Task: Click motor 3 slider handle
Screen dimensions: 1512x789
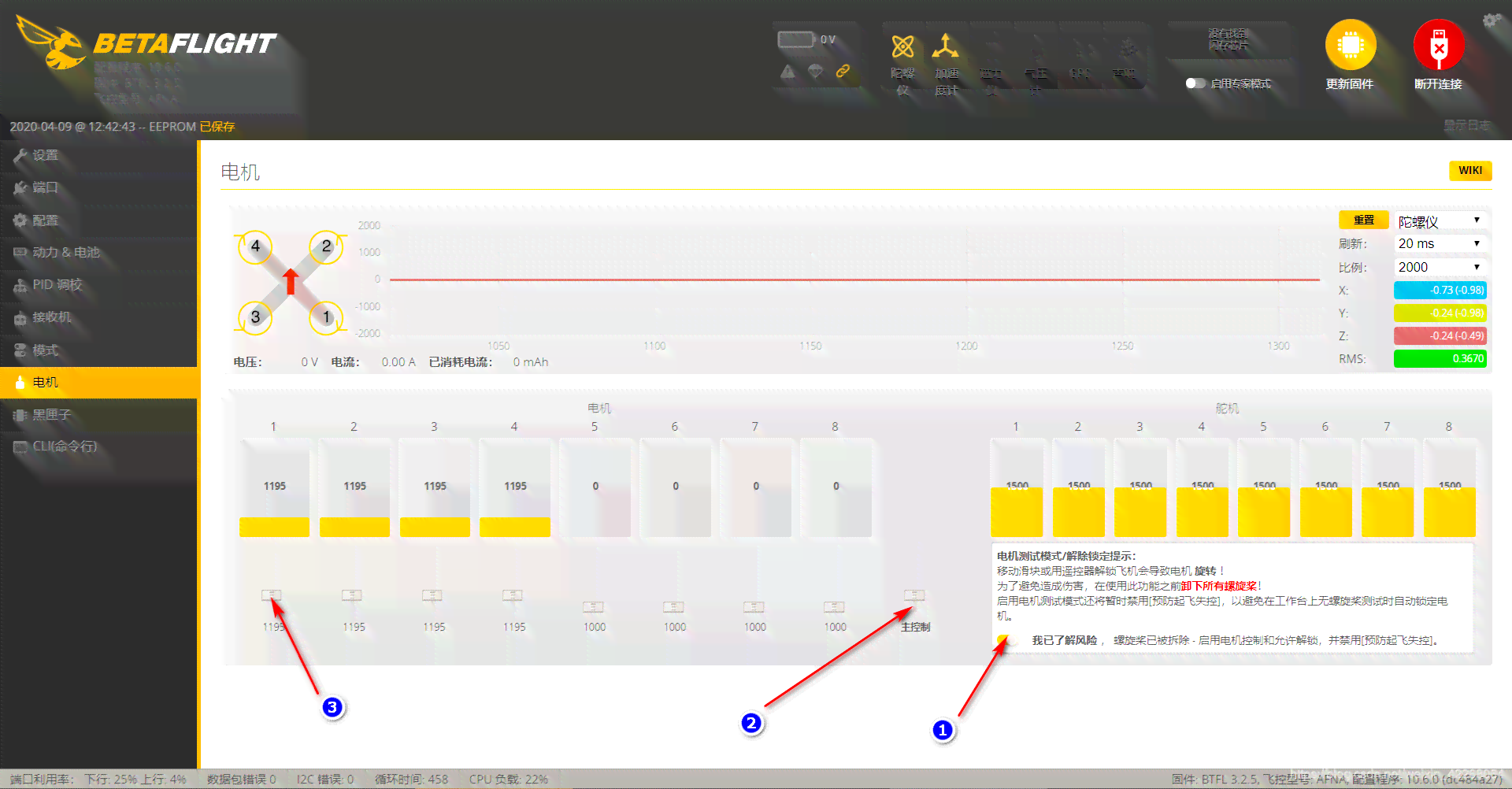Action: [432, 595]
